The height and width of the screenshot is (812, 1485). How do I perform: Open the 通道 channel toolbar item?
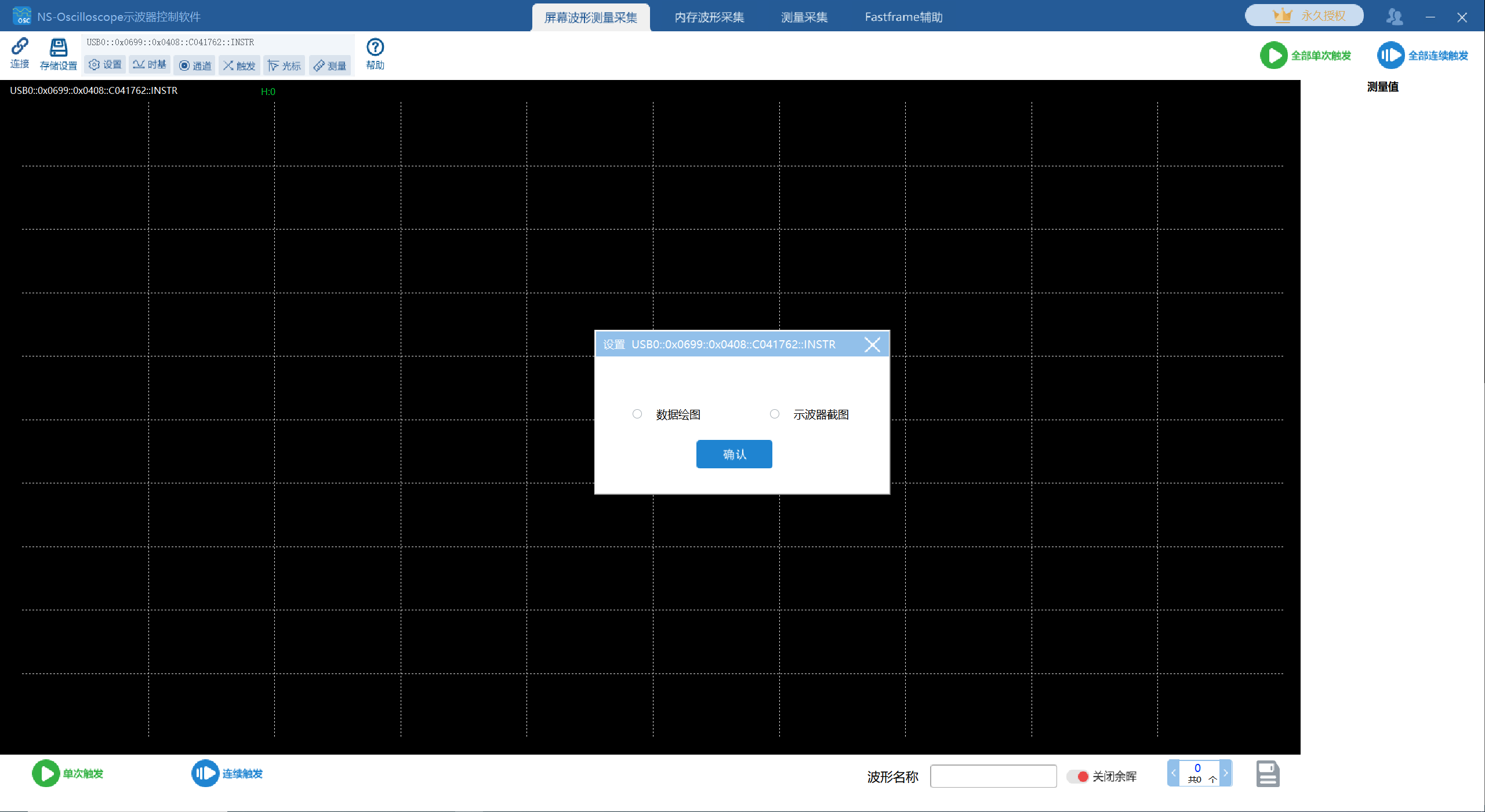[x=195, y=65]
